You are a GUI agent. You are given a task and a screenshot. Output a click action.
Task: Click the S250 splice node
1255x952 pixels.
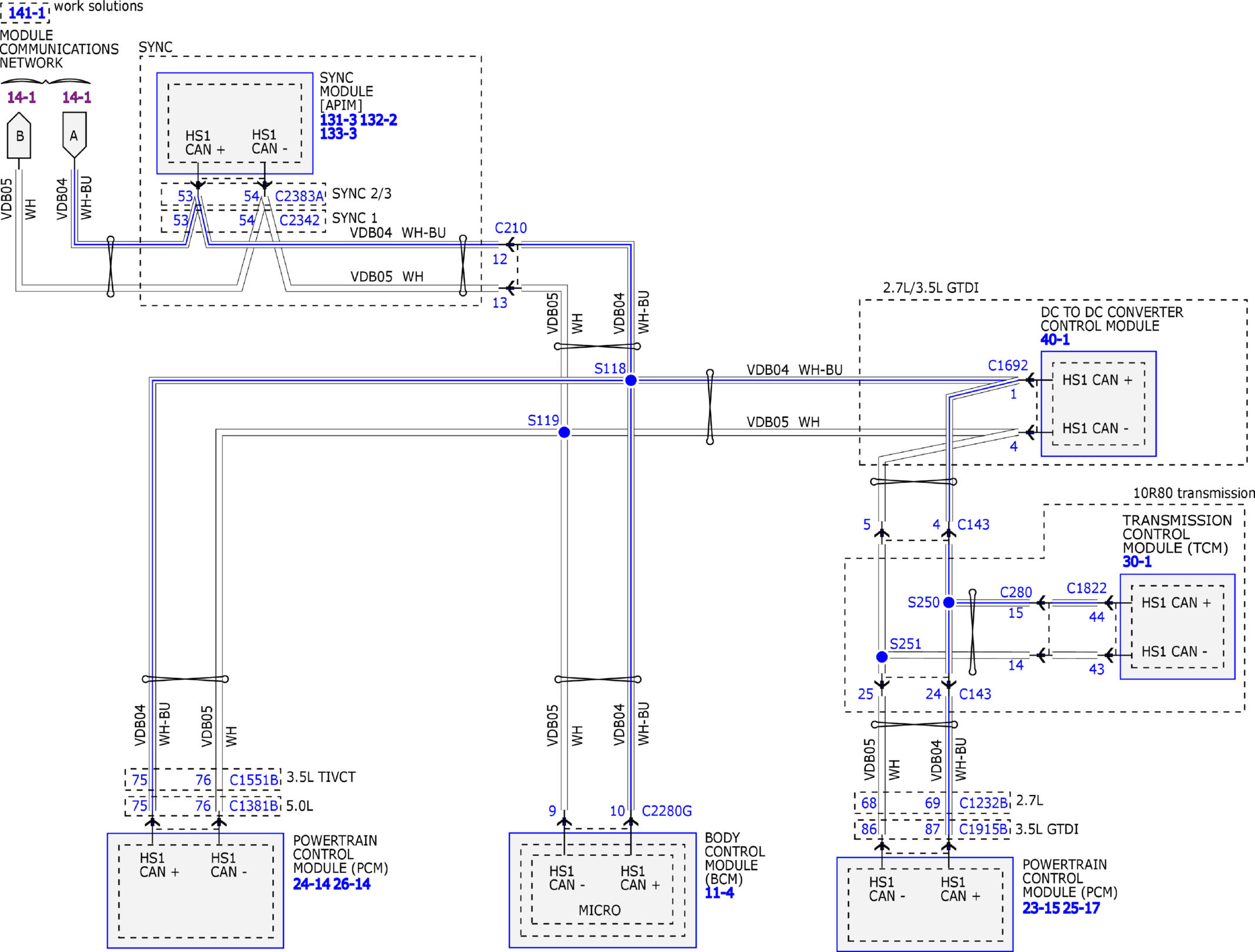(949, 603)
